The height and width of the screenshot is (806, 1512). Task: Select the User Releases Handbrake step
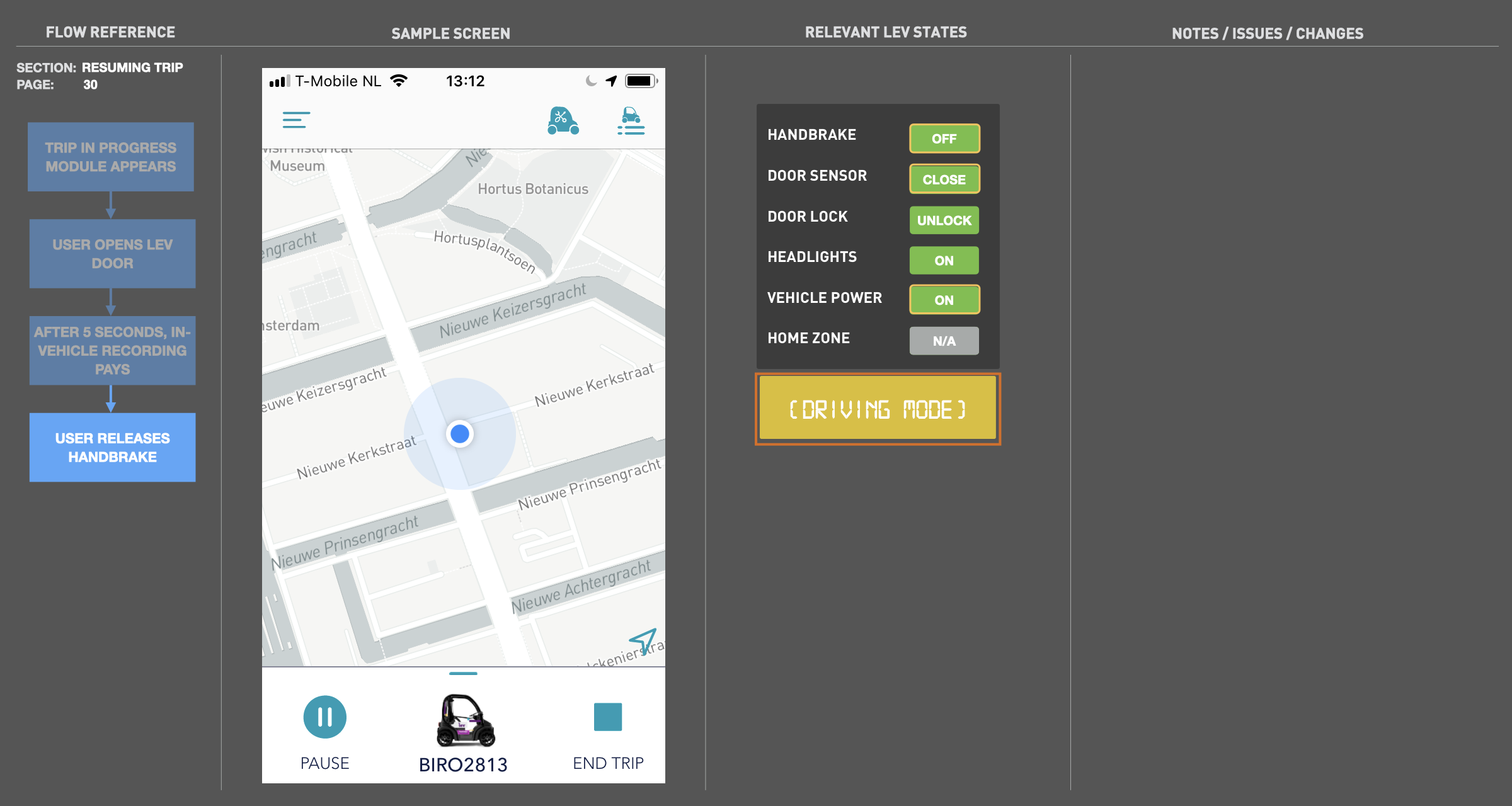[x=112, y=448]
